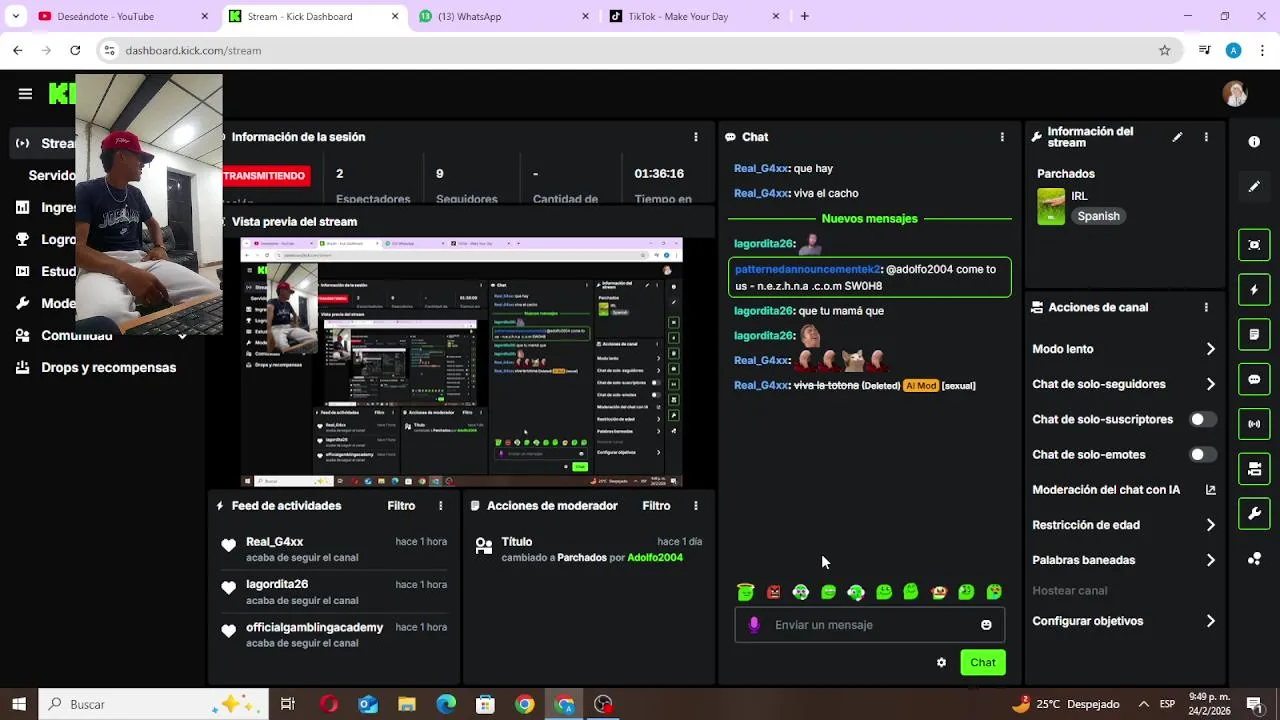Edit stream info with pencil icon in panel header
Image resolution: width=1280 pixels, height=720 pixels.
click(1177, 137)
